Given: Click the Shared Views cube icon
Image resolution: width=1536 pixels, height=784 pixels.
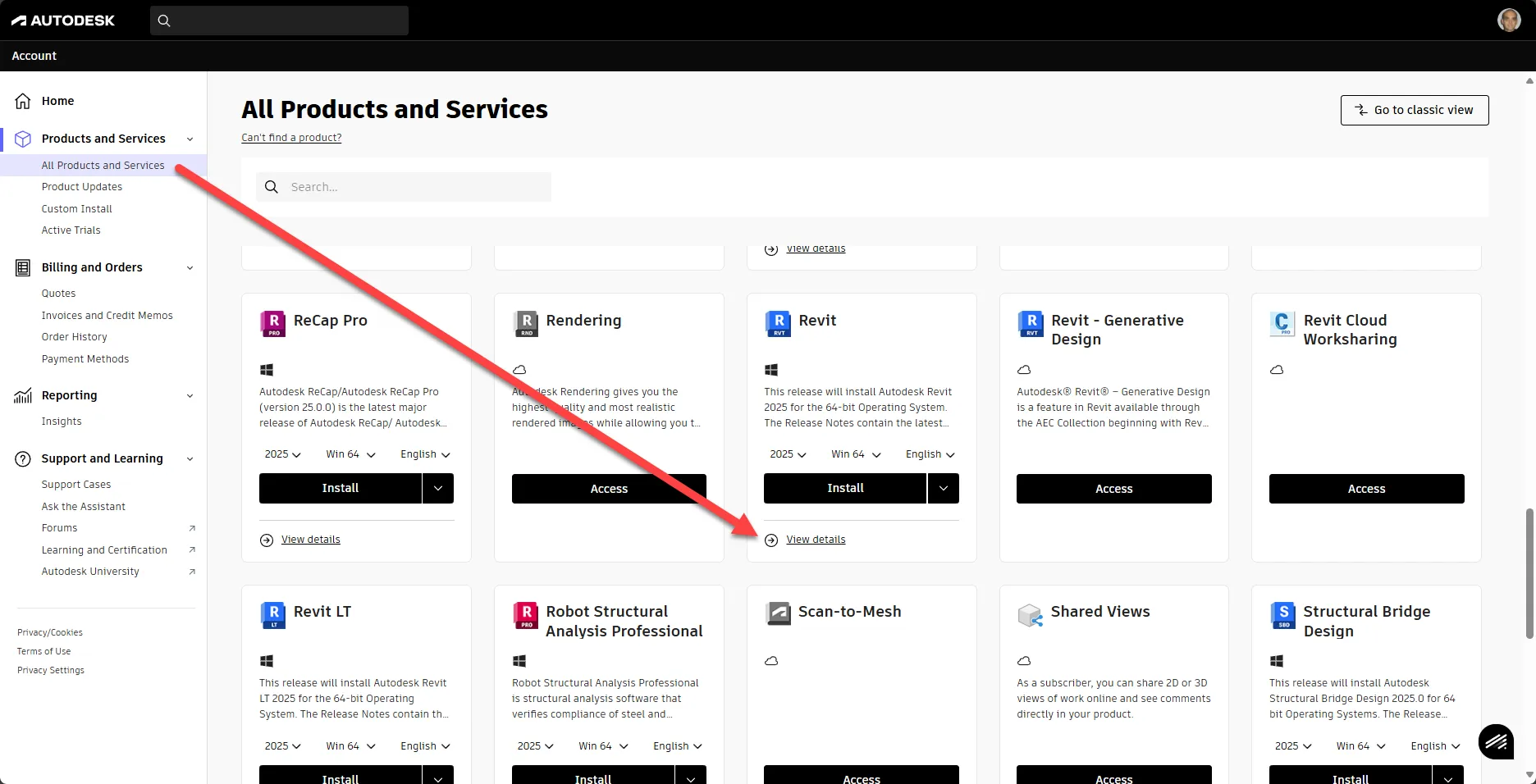Looking at the screenshot, I should point(1030,614).
